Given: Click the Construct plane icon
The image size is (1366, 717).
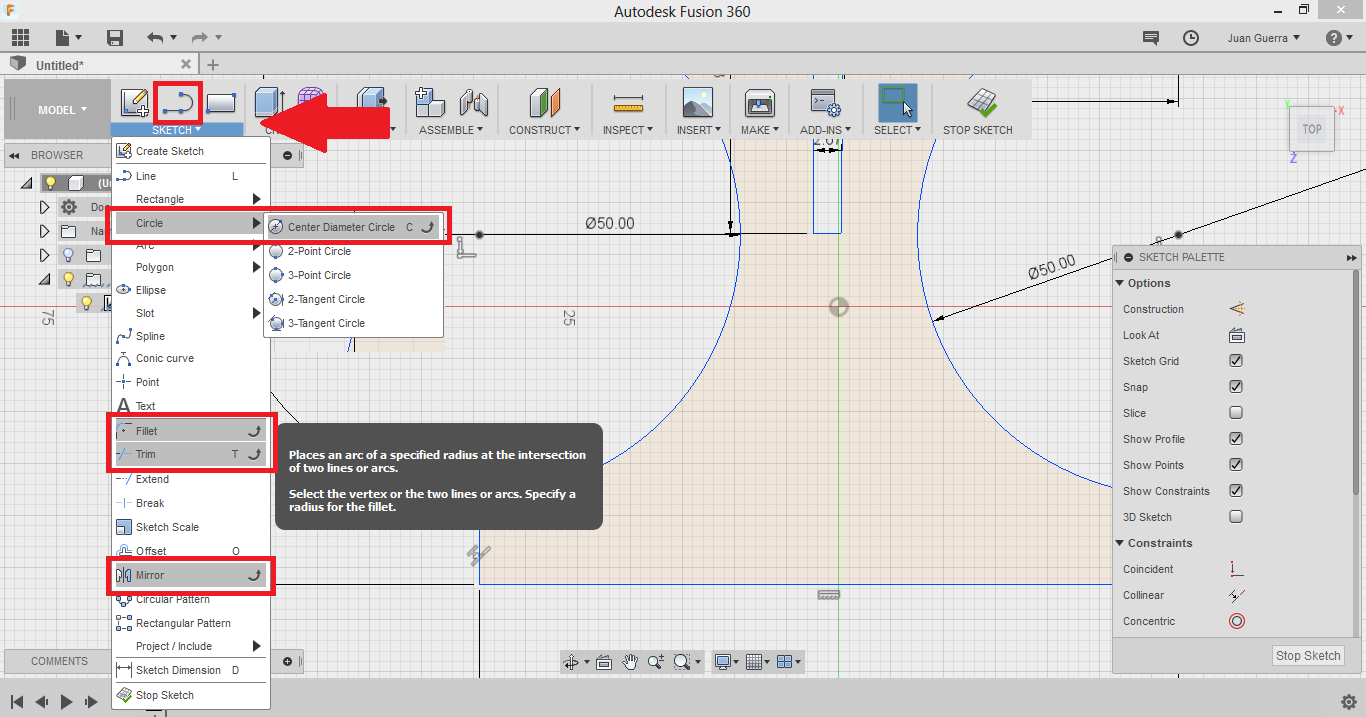Looking at the screenshot, I should tap(545, 102).
